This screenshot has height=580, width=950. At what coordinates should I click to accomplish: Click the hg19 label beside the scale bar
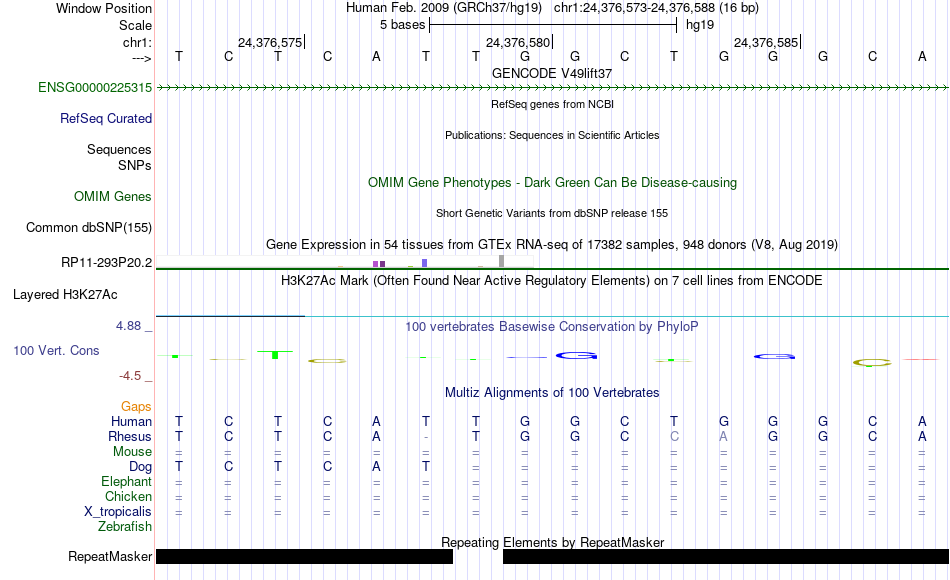click(700, 25)
